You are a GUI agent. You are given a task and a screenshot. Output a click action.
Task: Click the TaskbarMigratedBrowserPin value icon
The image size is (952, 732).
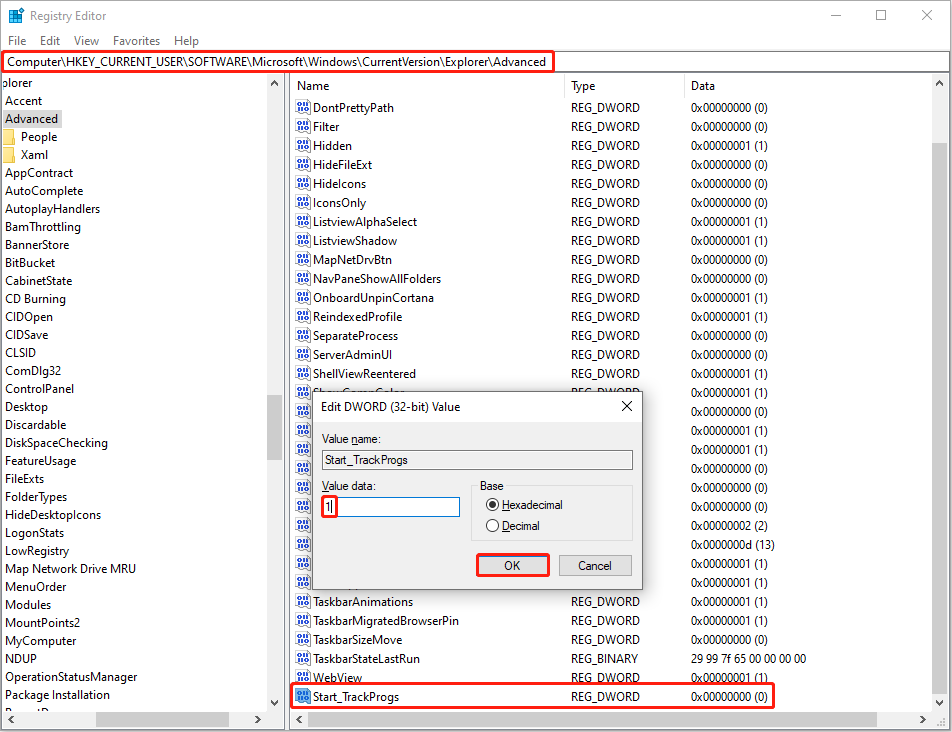(x=303, y=620)
